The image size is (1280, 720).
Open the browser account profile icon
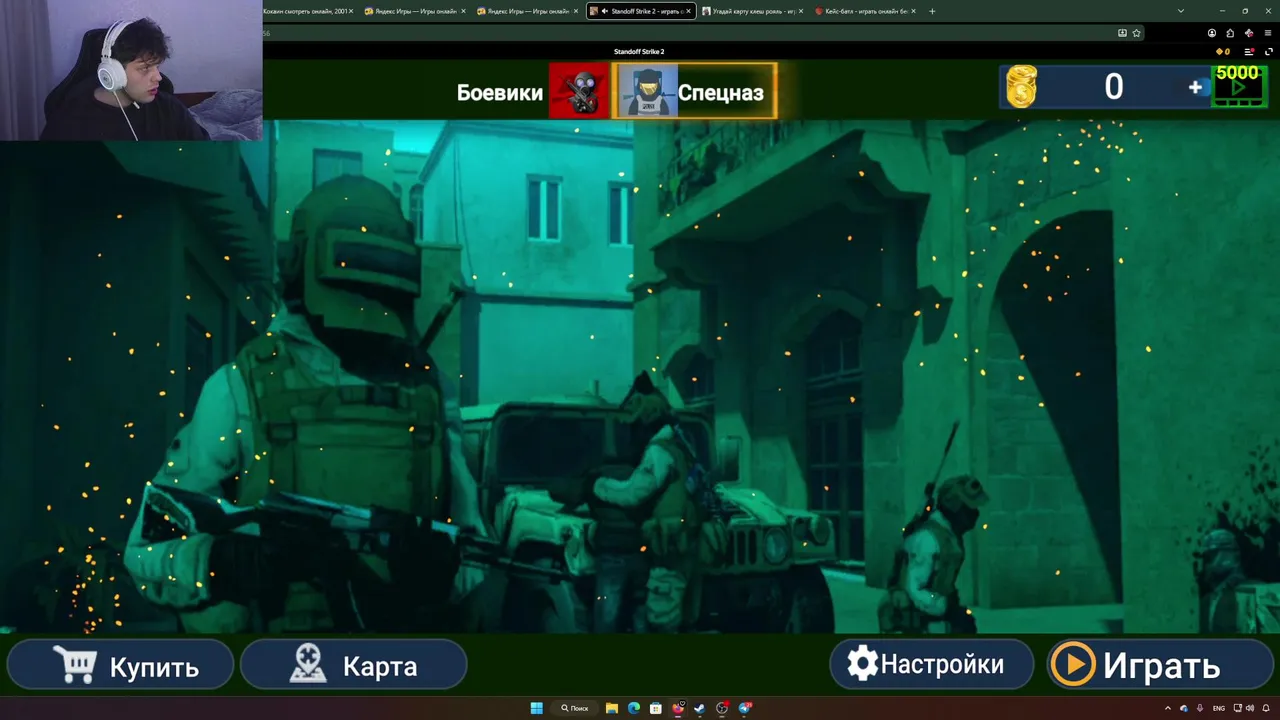tap(1212, 33)
